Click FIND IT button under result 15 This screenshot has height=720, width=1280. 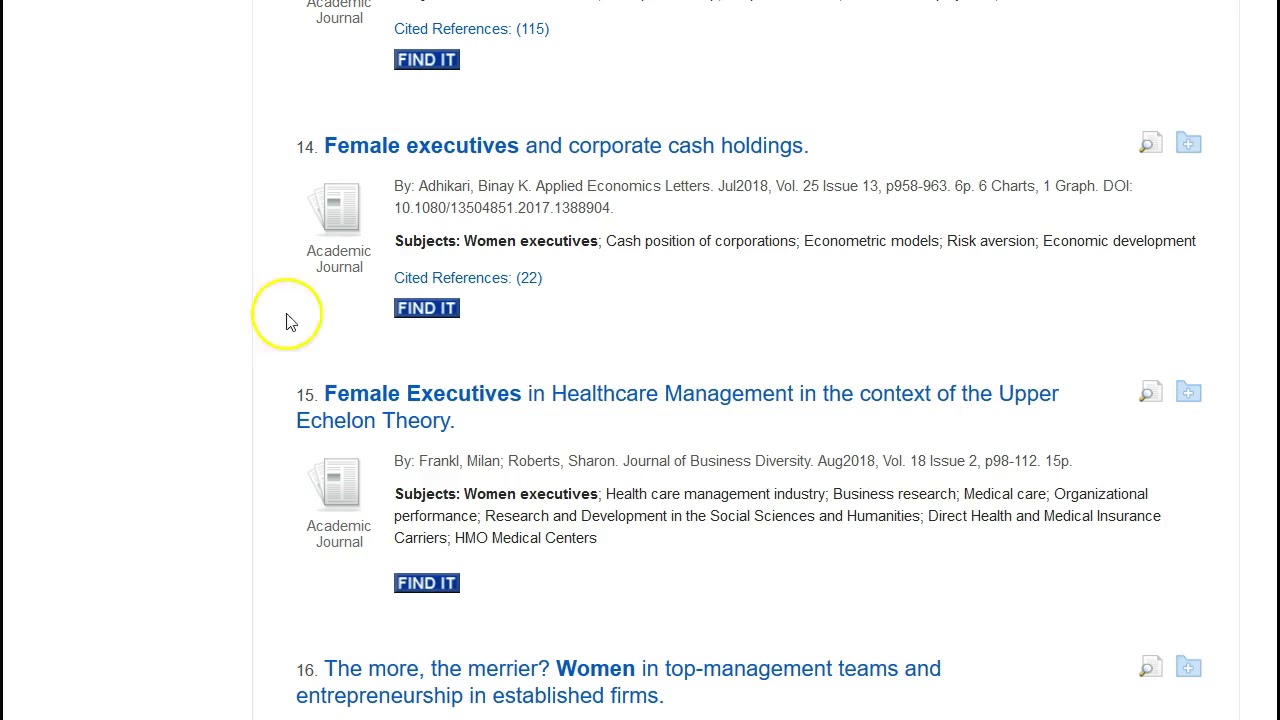click(x=427, y=583)
